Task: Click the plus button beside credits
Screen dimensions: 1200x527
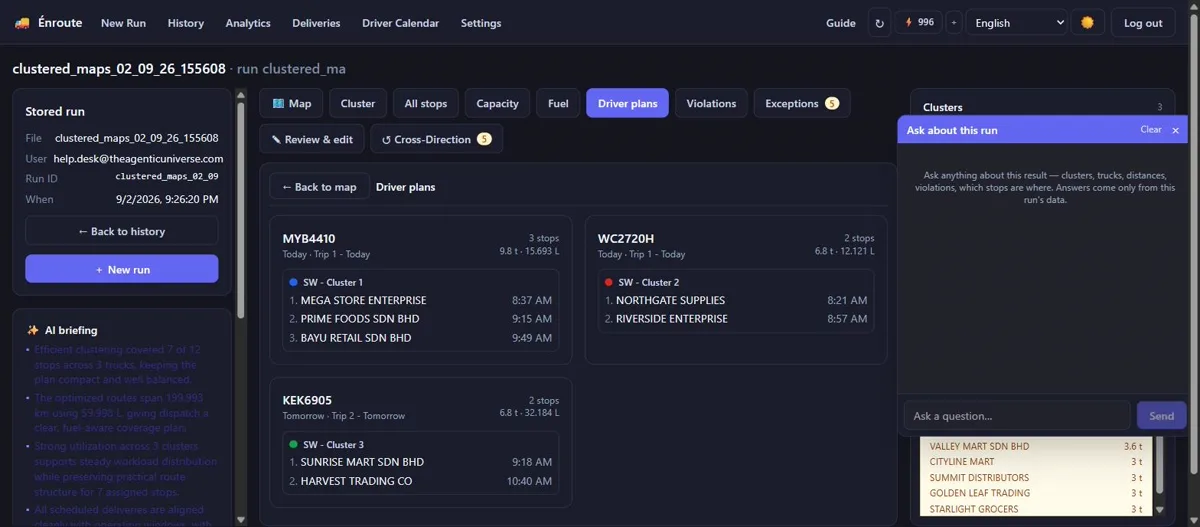Action: pyautogui.click(x=953, y=23)
